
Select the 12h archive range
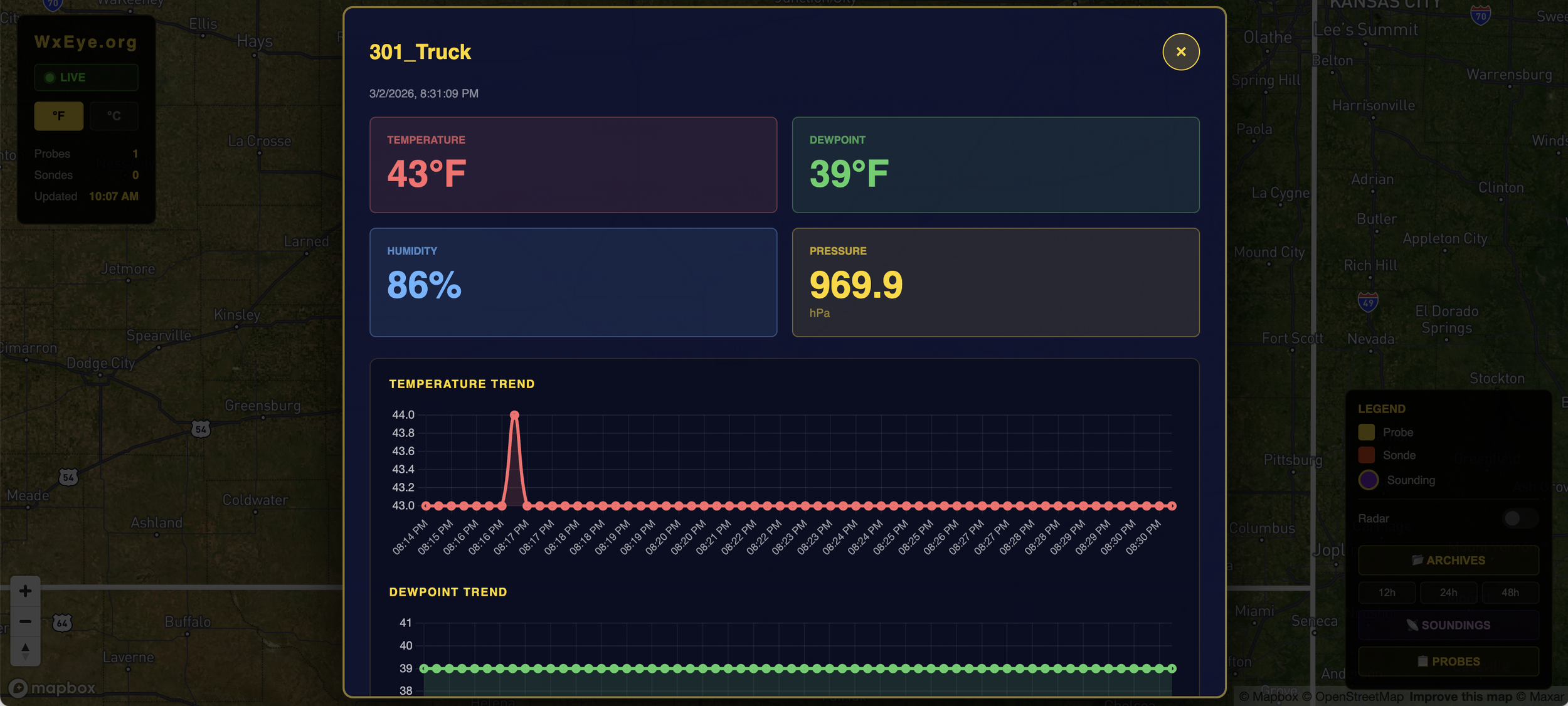pos(1386,593)
